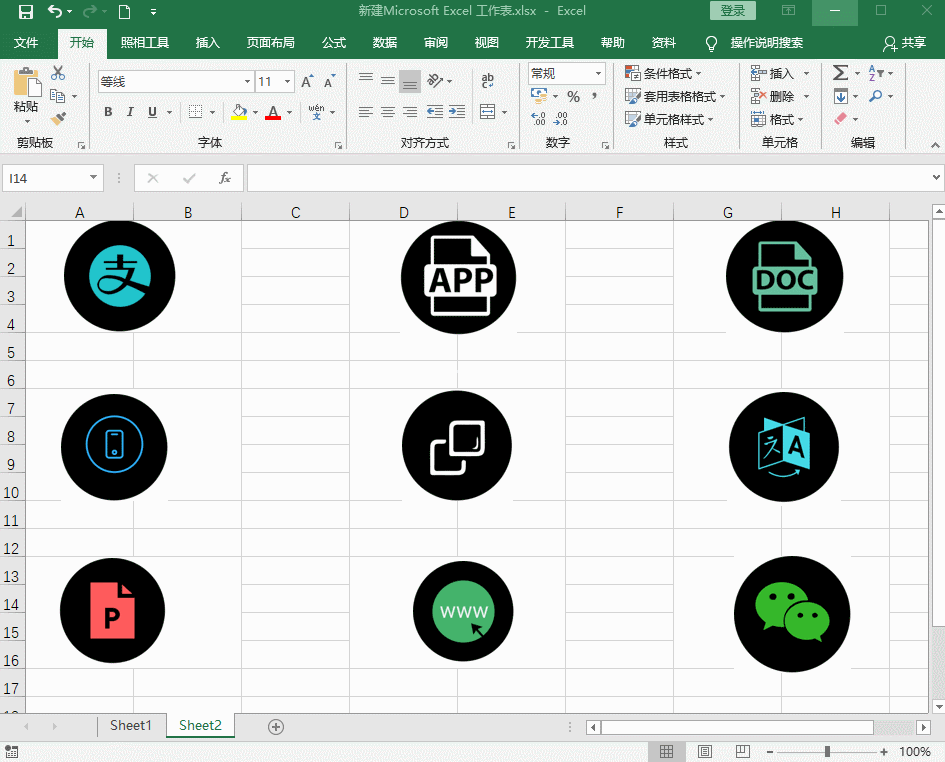Switch to Page Layout view in status bar

tap(705, 751)
